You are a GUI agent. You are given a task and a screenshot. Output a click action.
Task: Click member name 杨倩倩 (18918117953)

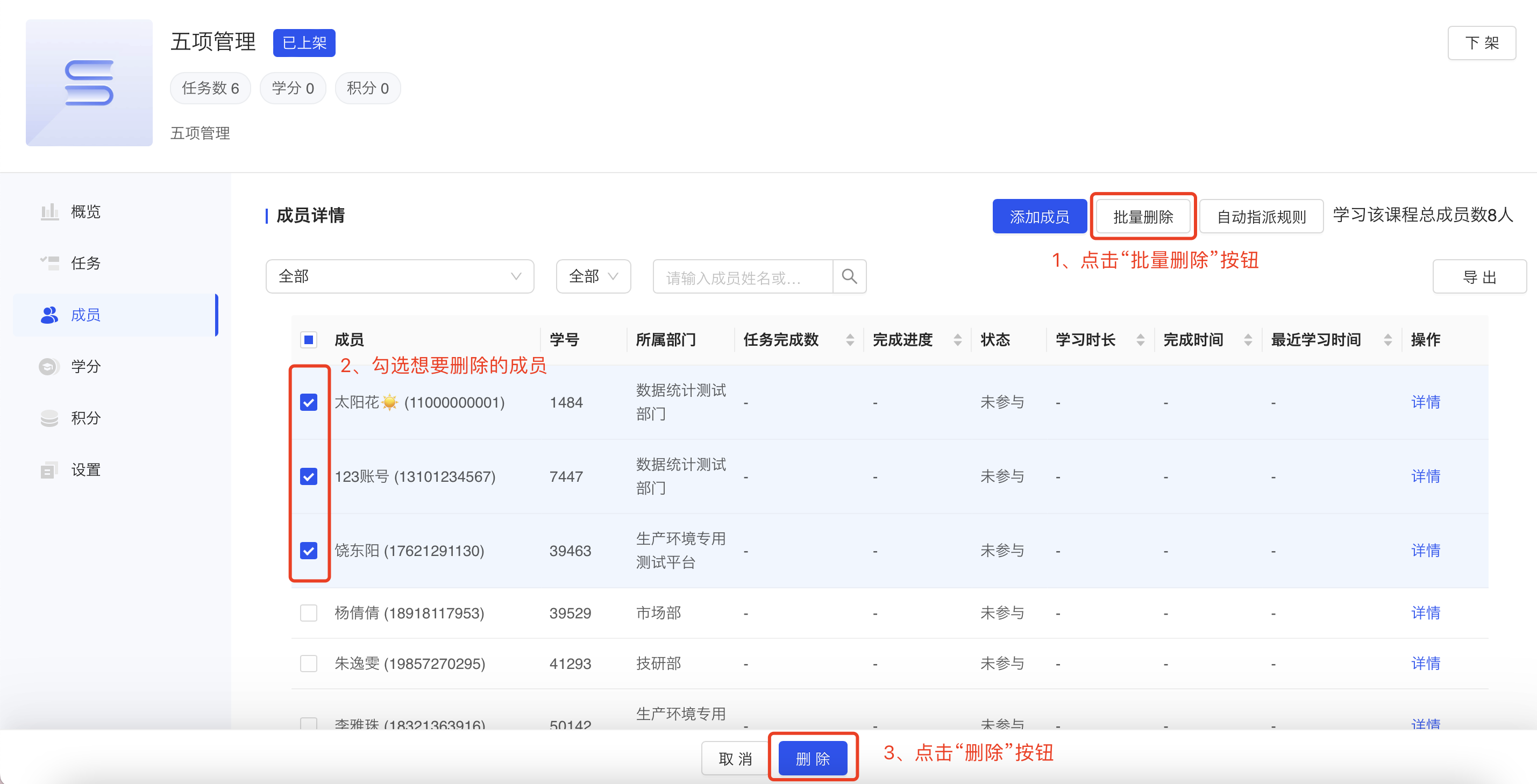tap(409, 613)
